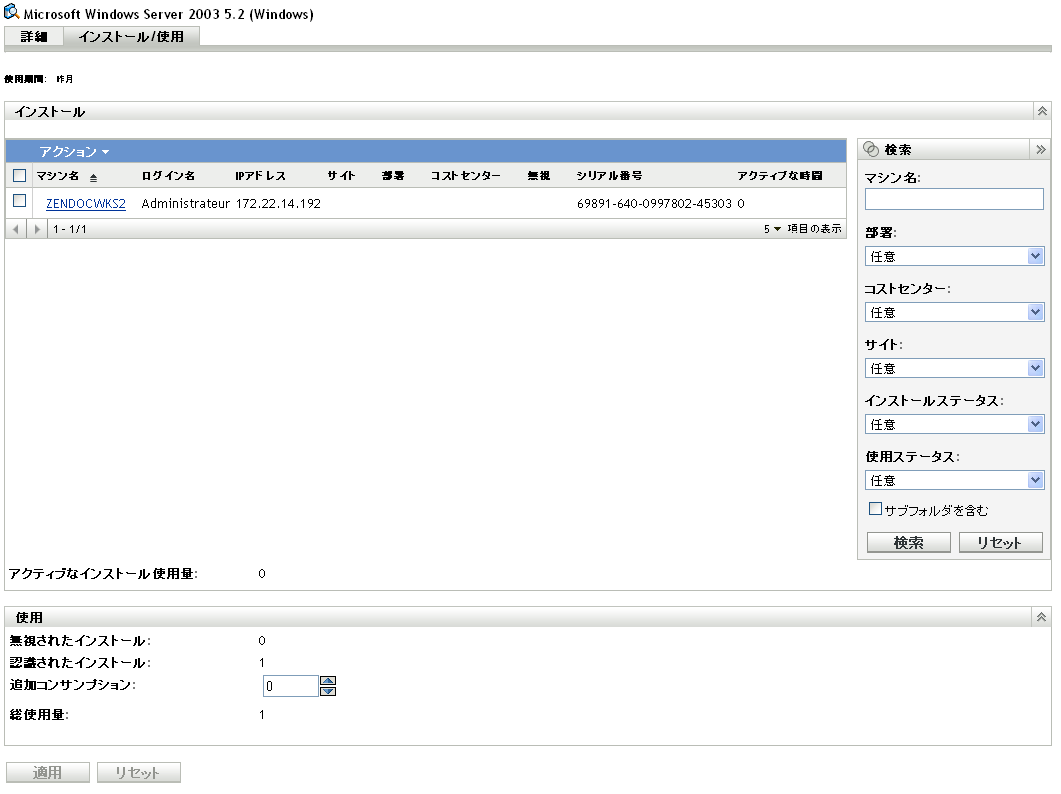This screenshot has width=1061, height=794.
Task: Collapse the 使用 section
Action: pyautogui.click(x=1041, y=617)
